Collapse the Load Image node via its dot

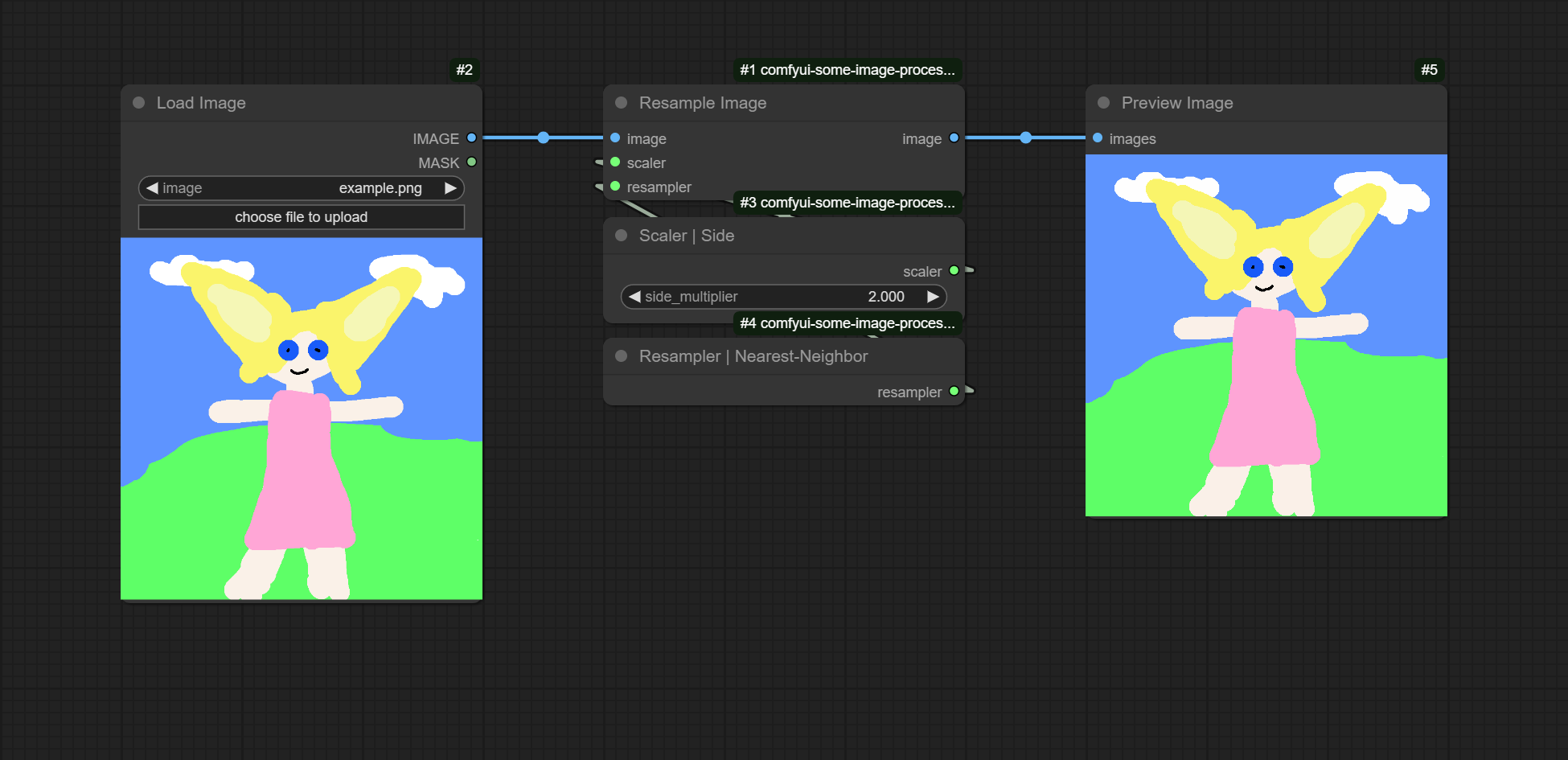point(138,103)
